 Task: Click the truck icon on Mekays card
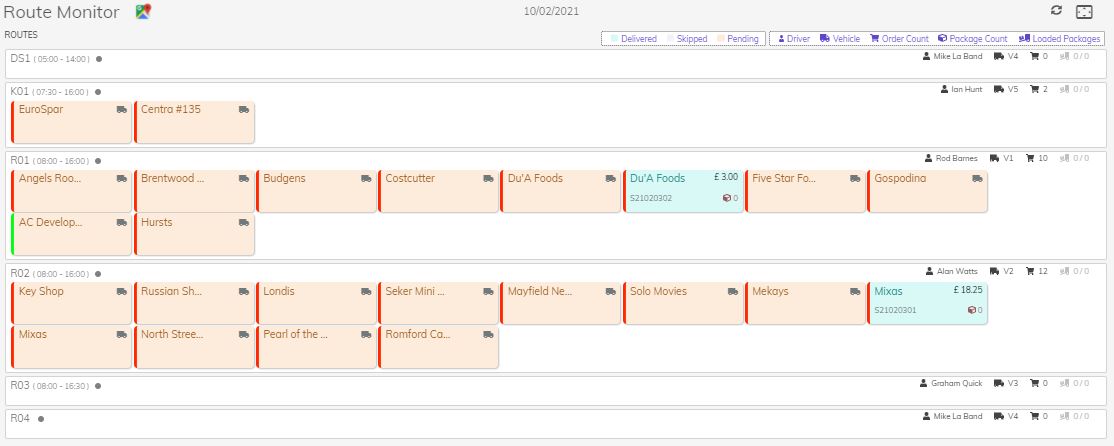855,292
